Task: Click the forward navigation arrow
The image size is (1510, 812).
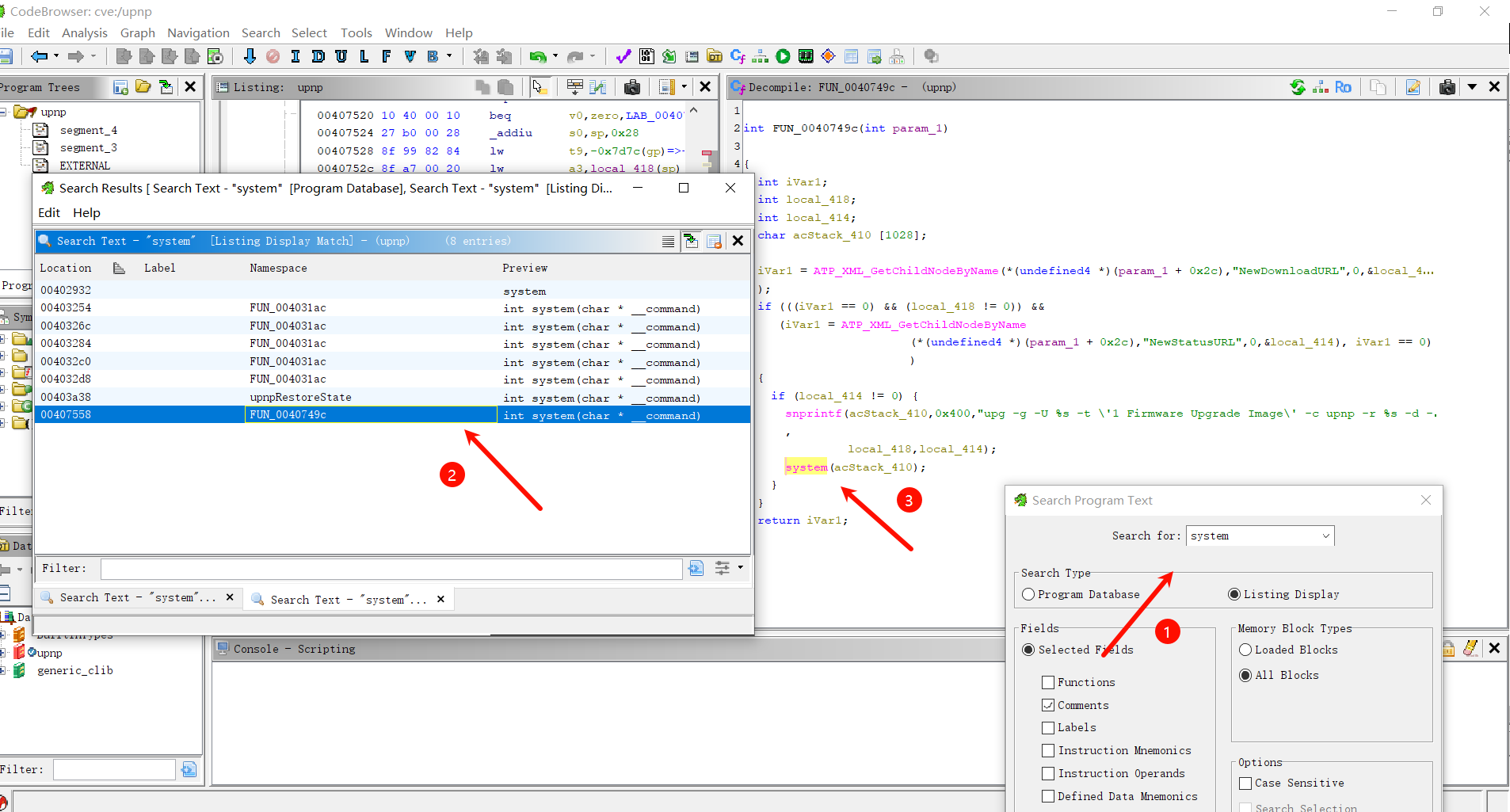Action: [x=76, y=56]
